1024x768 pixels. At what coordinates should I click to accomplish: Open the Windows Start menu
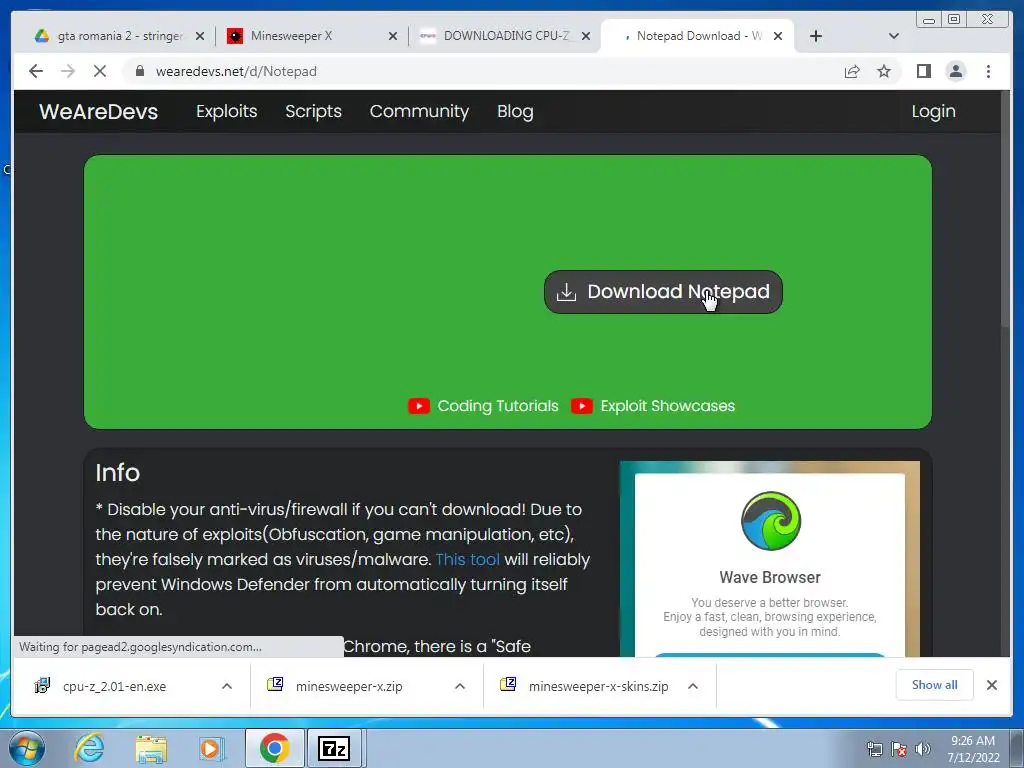[x=27, y=748]
